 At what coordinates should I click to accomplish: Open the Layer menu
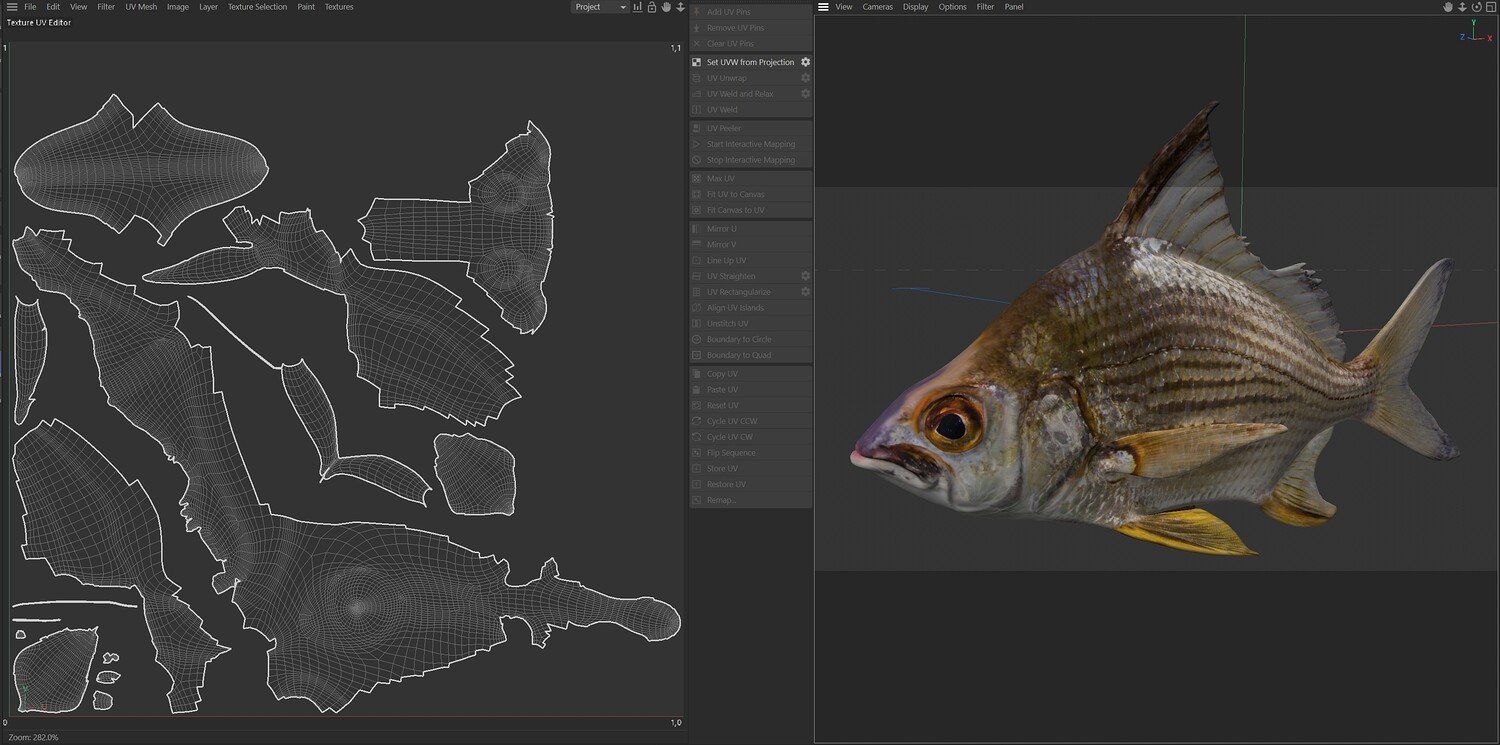click(208, 7)
